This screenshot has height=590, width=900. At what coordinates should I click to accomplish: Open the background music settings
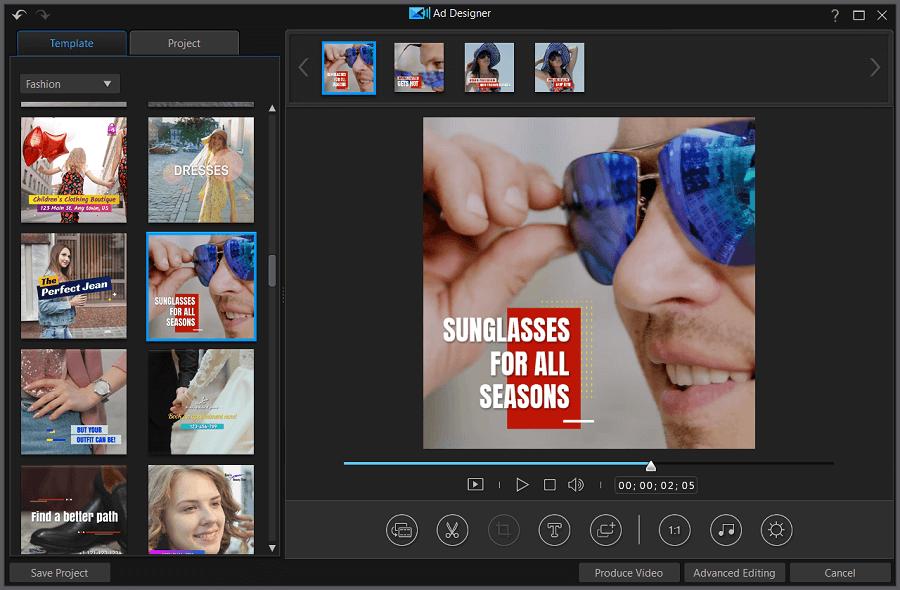point(724,529)
